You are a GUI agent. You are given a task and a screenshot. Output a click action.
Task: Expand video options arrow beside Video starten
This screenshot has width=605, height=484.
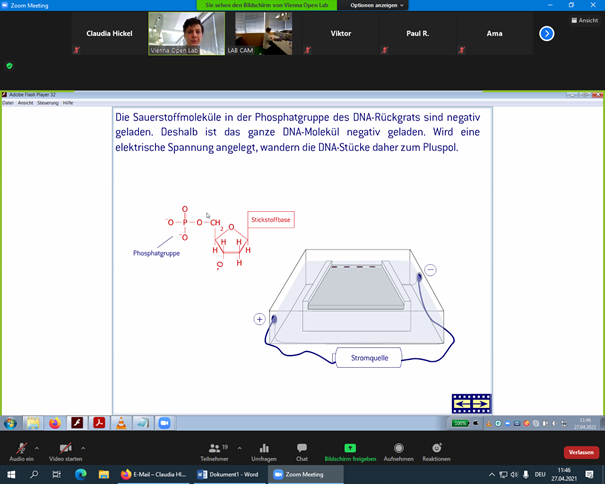[84, 447]
